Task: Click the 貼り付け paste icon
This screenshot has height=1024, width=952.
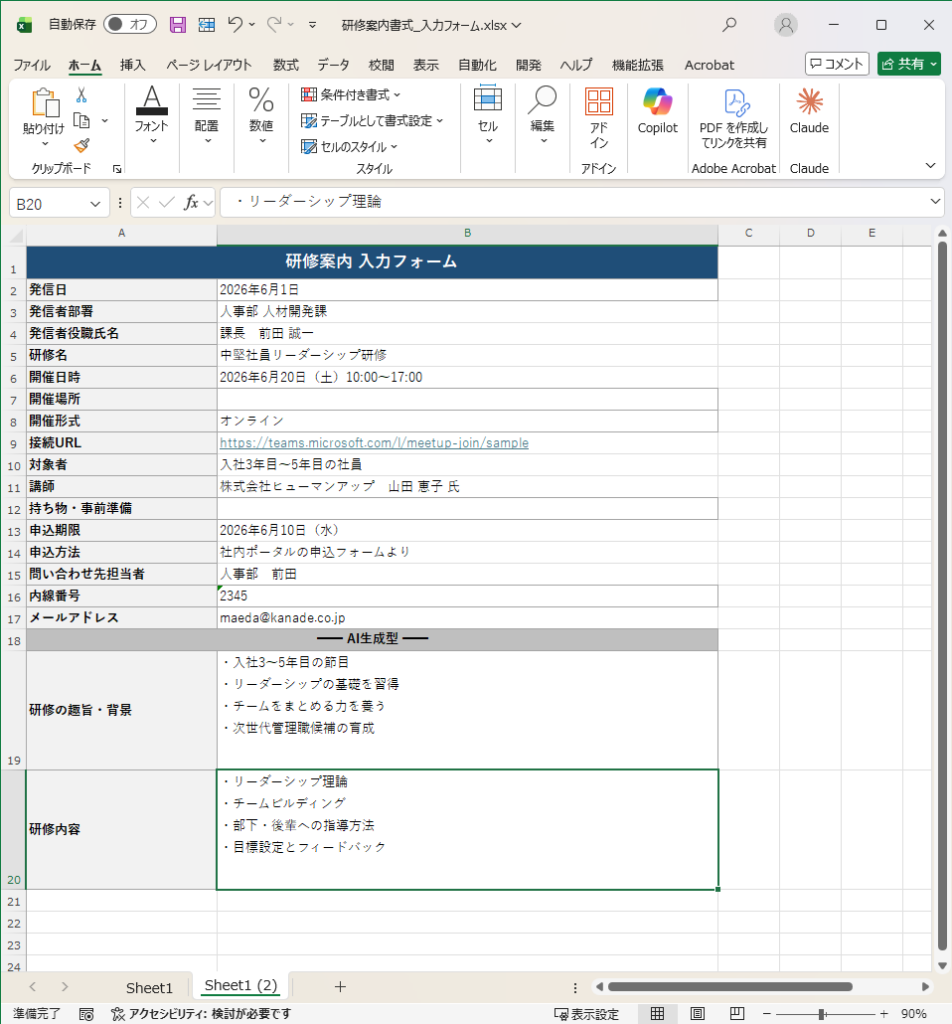Action: tap(45, 103)
